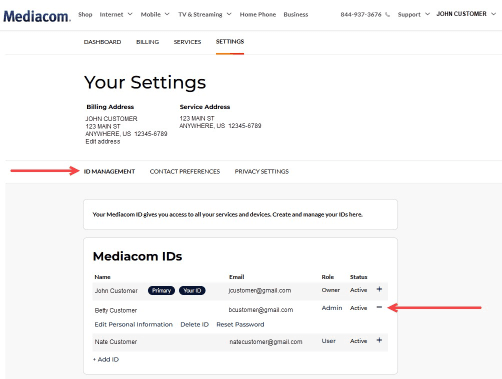Click the Mediacom IDs heading
The height and width of the screenshot is (379, 502).
tap(137, 256)
